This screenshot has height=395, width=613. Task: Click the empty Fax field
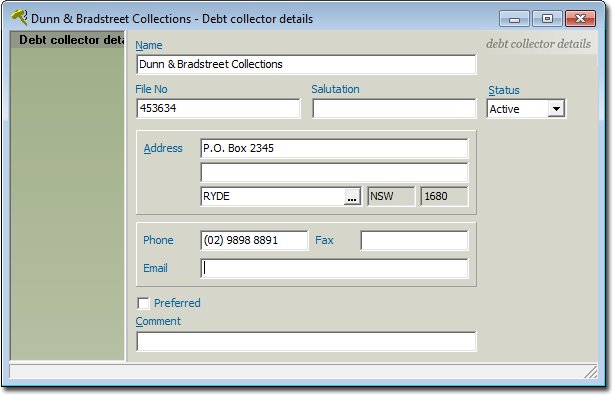coord(414,241)
